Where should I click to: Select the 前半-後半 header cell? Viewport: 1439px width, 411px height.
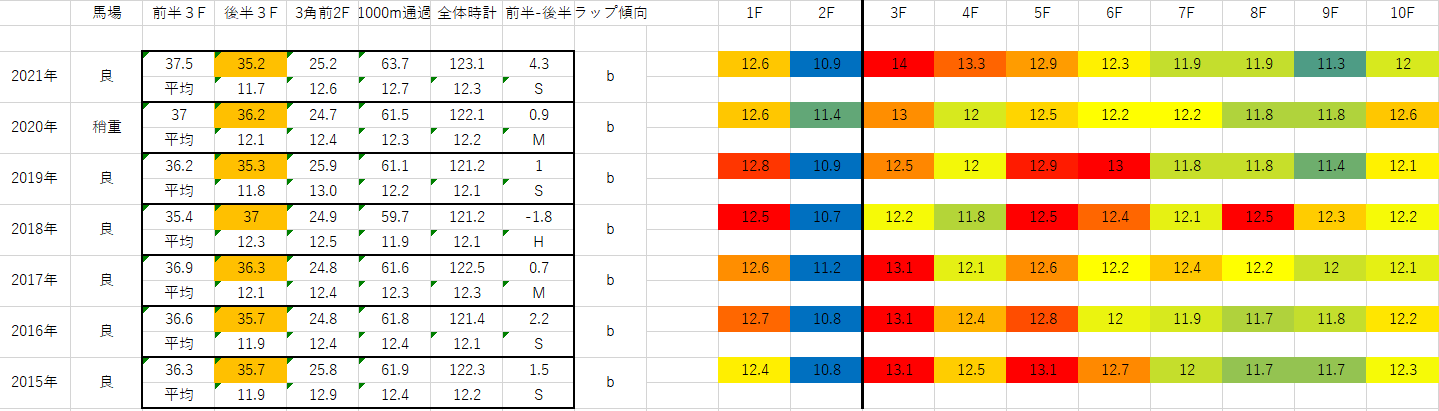pos(538,14)
